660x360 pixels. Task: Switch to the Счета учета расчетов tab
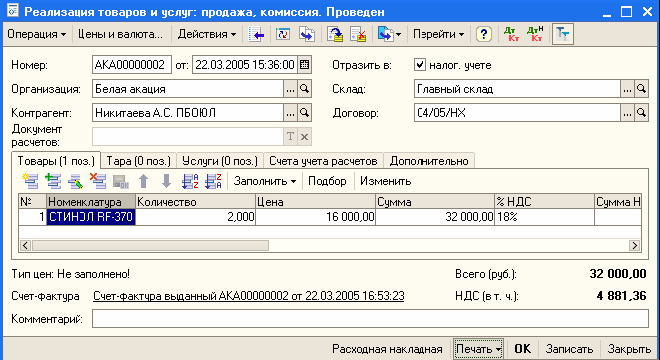(323, 161)
